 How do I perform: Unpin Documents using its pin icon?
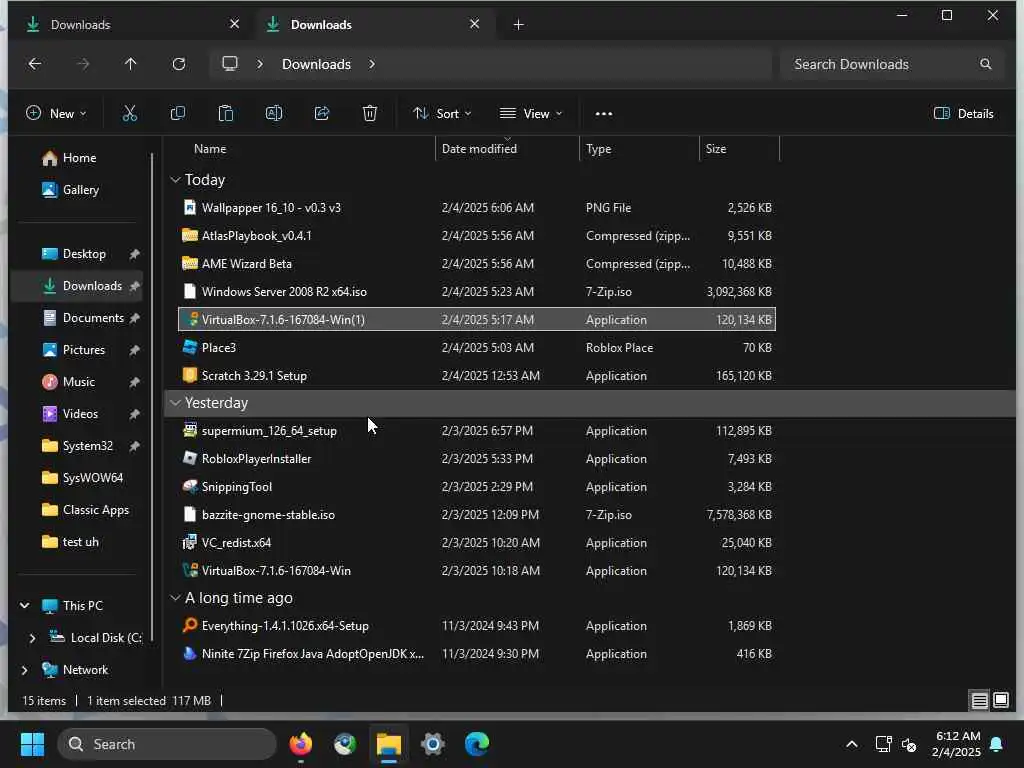pos(134,318)
